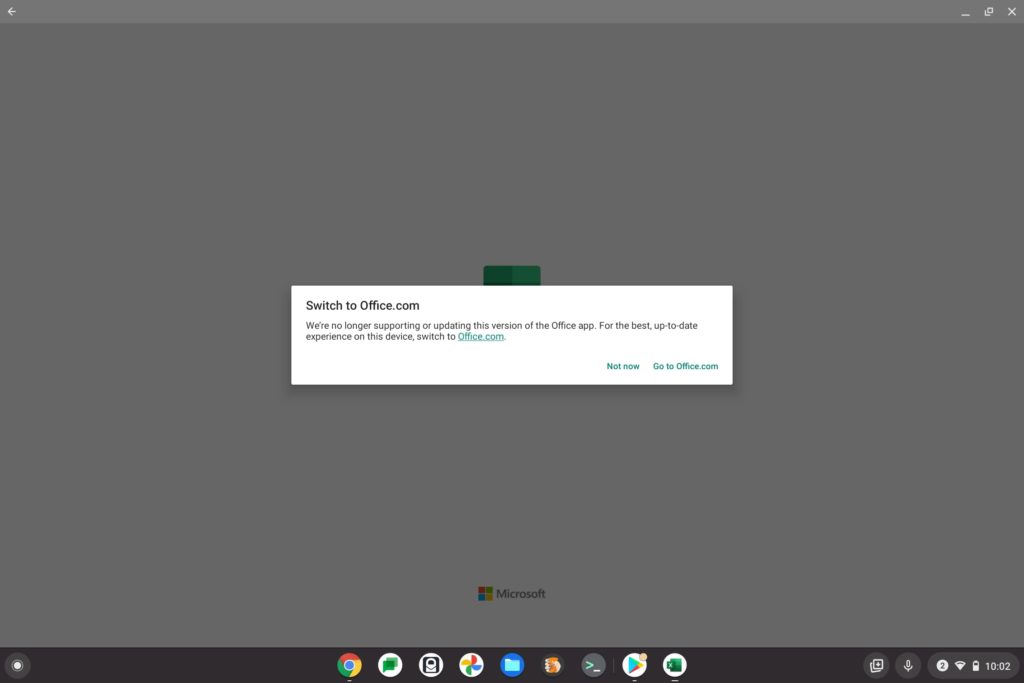1024x683 pixels.
Task: Open the notification count badge
Action: point(942,665)
